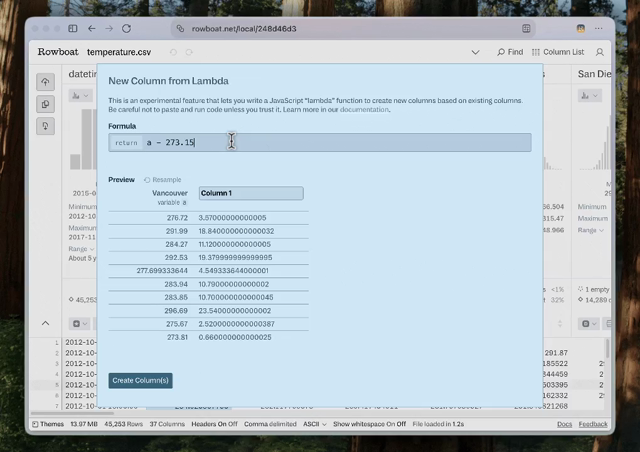
Task: Click preview value 276.72
Action: [x=177, y=218]
